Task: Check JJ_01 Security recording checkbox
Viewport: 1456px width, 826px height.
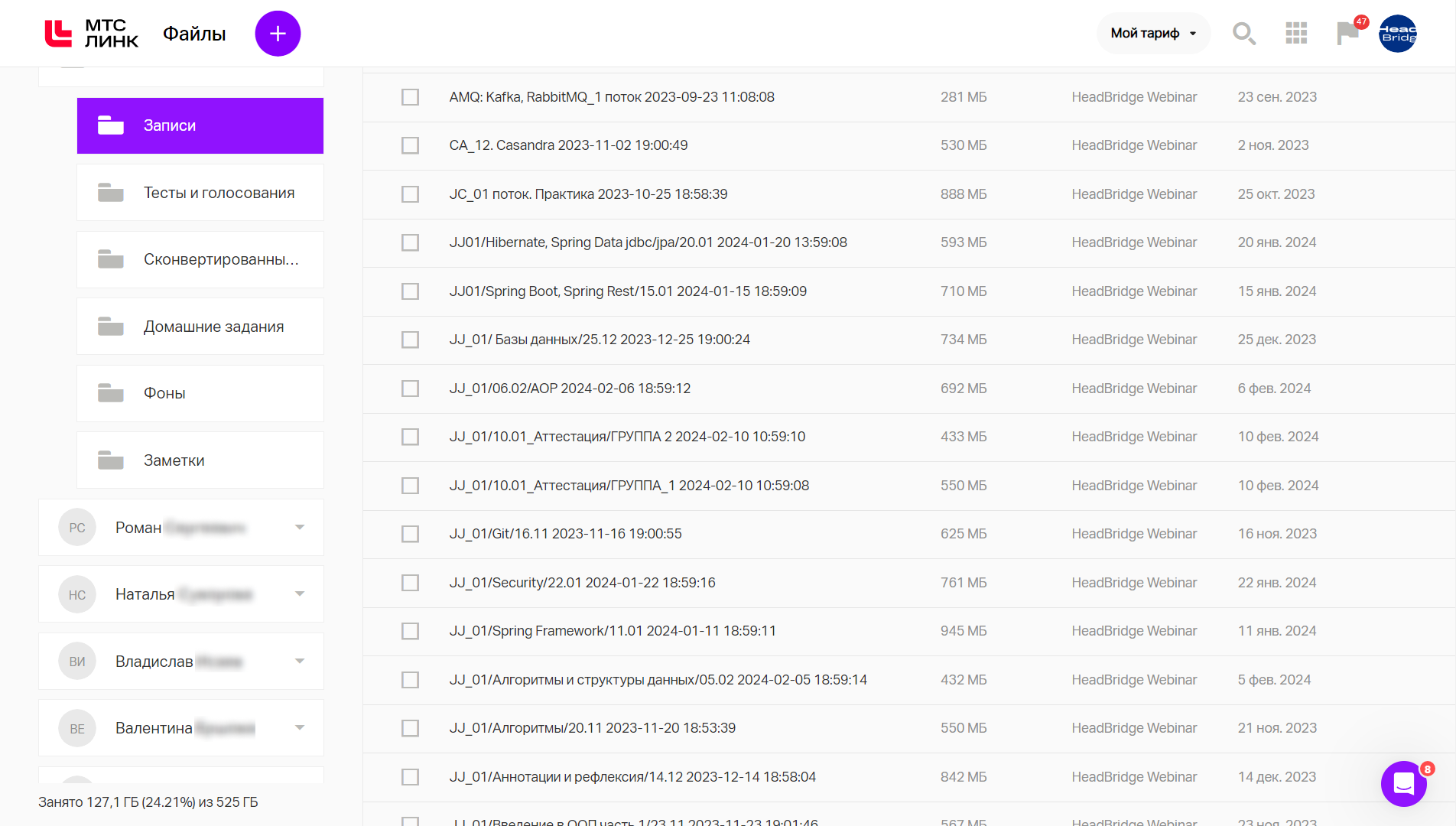Action: [411, 583]
